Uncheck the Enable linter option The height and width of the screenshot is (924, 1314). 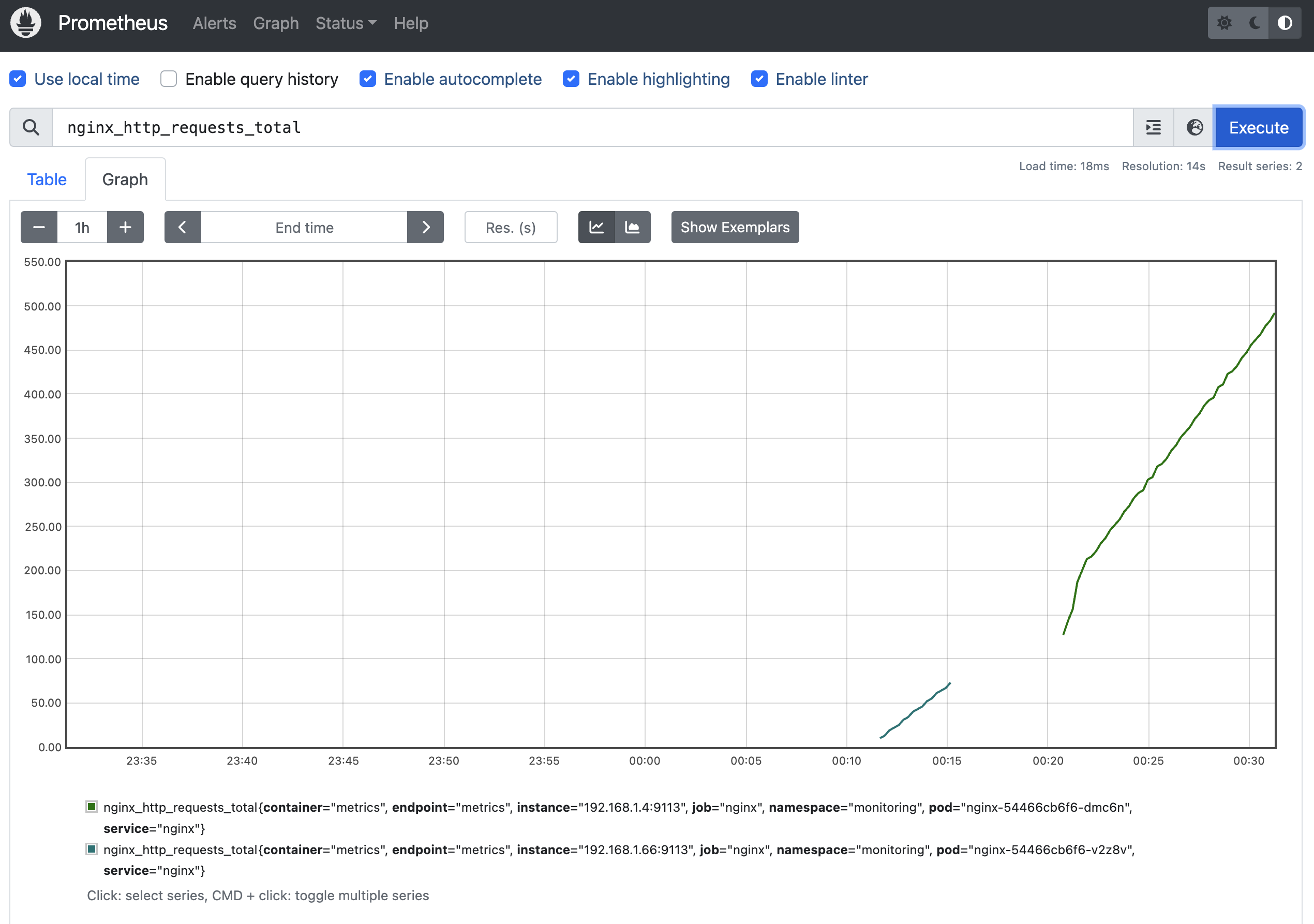pyautogui.click(x=759, y=79)
